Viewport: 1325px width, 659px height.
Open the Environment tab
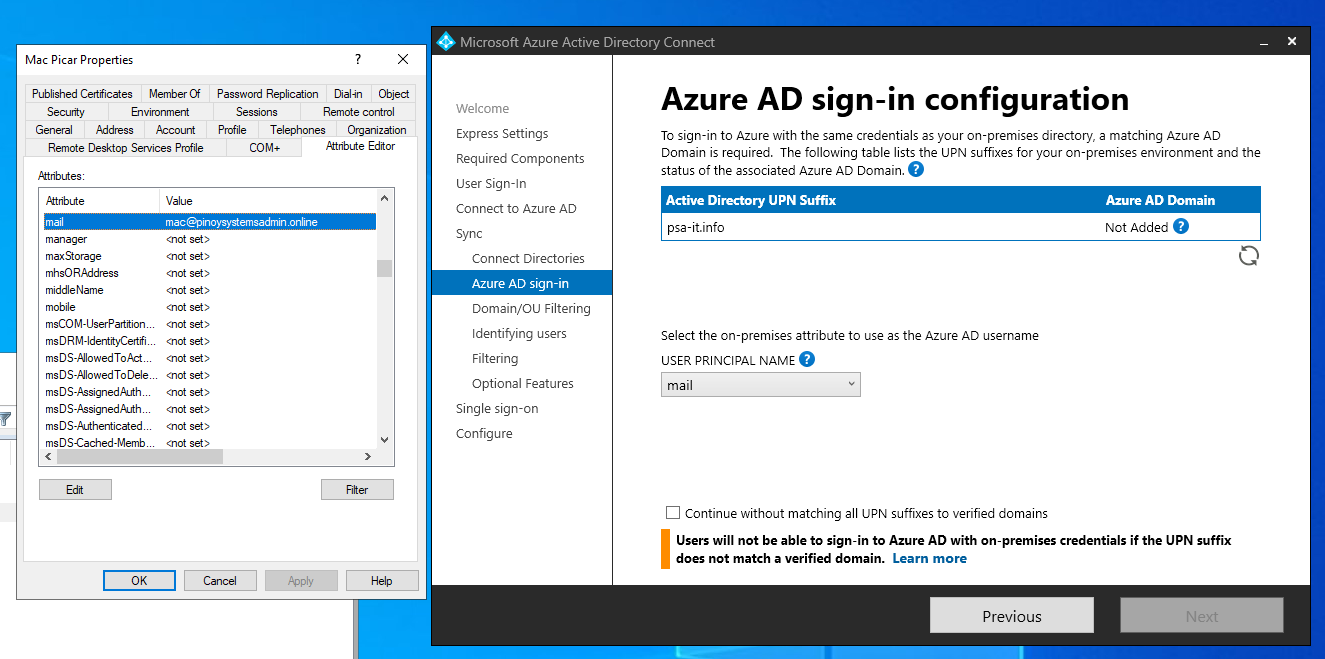160,112
